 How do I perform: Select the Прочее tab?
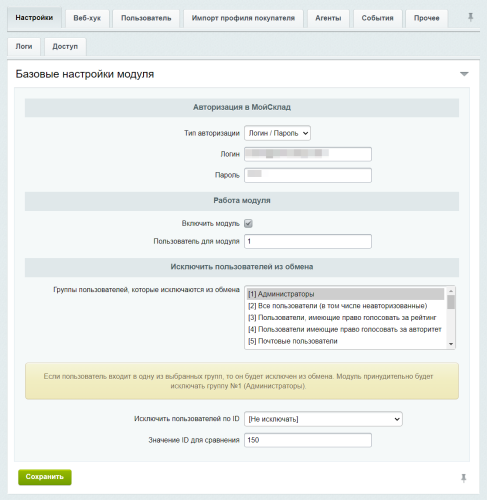[x=426, y=18]
